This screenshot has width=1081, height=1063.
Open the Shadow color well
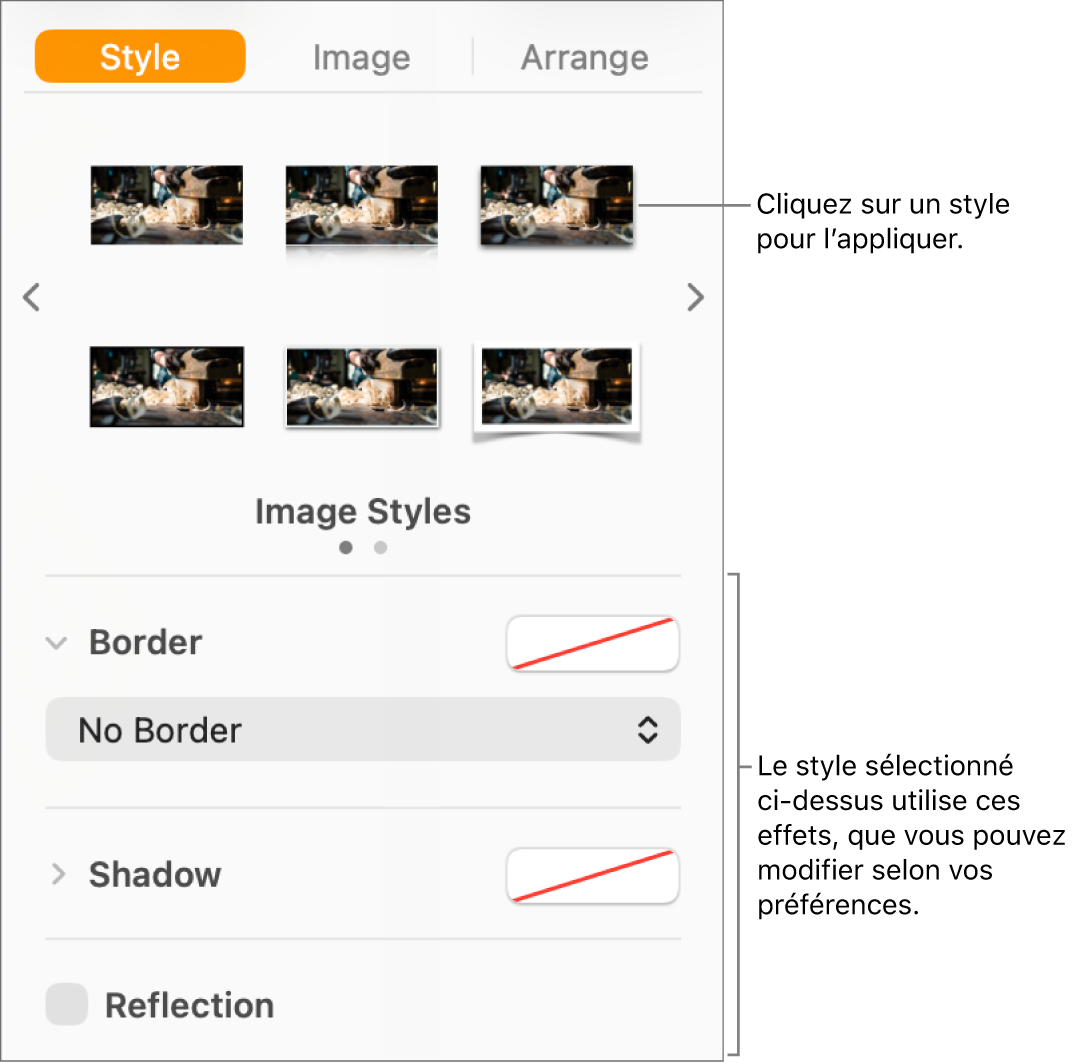592,876
